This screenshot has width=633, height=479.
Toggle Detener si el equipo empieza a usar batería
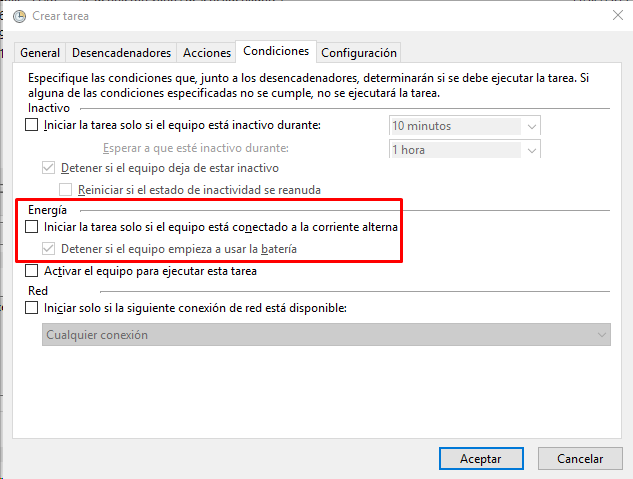point(48,249)
